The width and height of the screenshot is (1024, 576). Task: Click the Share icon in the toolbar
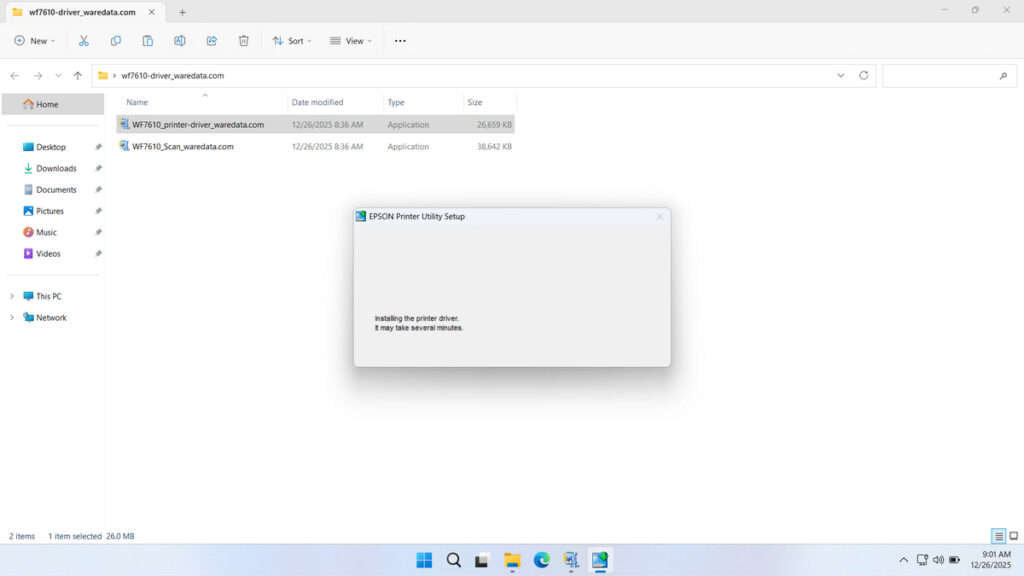211,41
